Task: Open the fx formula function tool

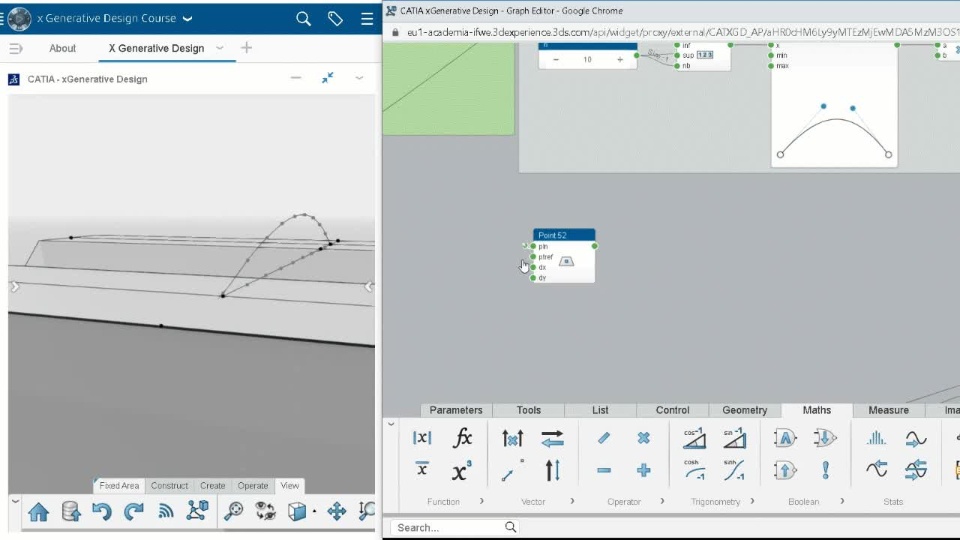Action: (462, 438)
